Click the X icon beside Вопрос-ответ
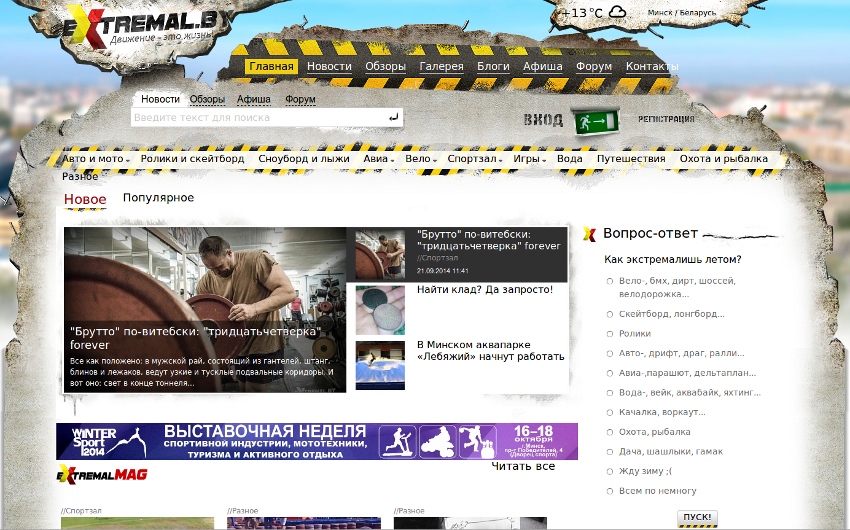This screenshot has height=530, width=850. (x=590, y=235)
